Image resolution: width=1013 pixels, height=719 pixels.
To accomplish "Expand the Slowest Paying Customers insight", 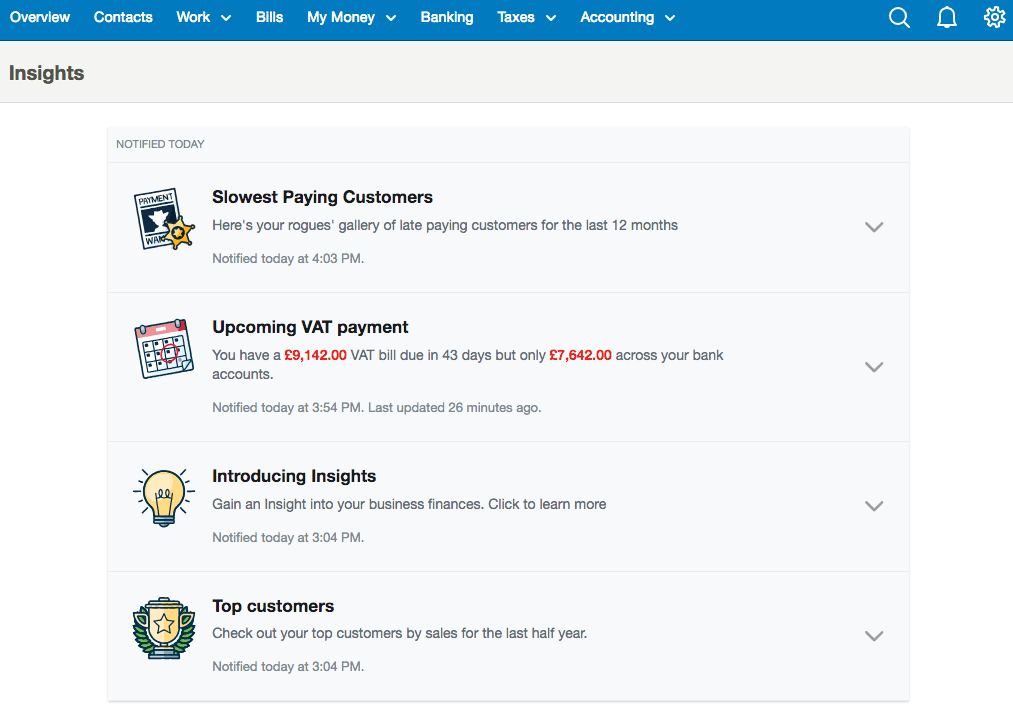I will (873, 227).
